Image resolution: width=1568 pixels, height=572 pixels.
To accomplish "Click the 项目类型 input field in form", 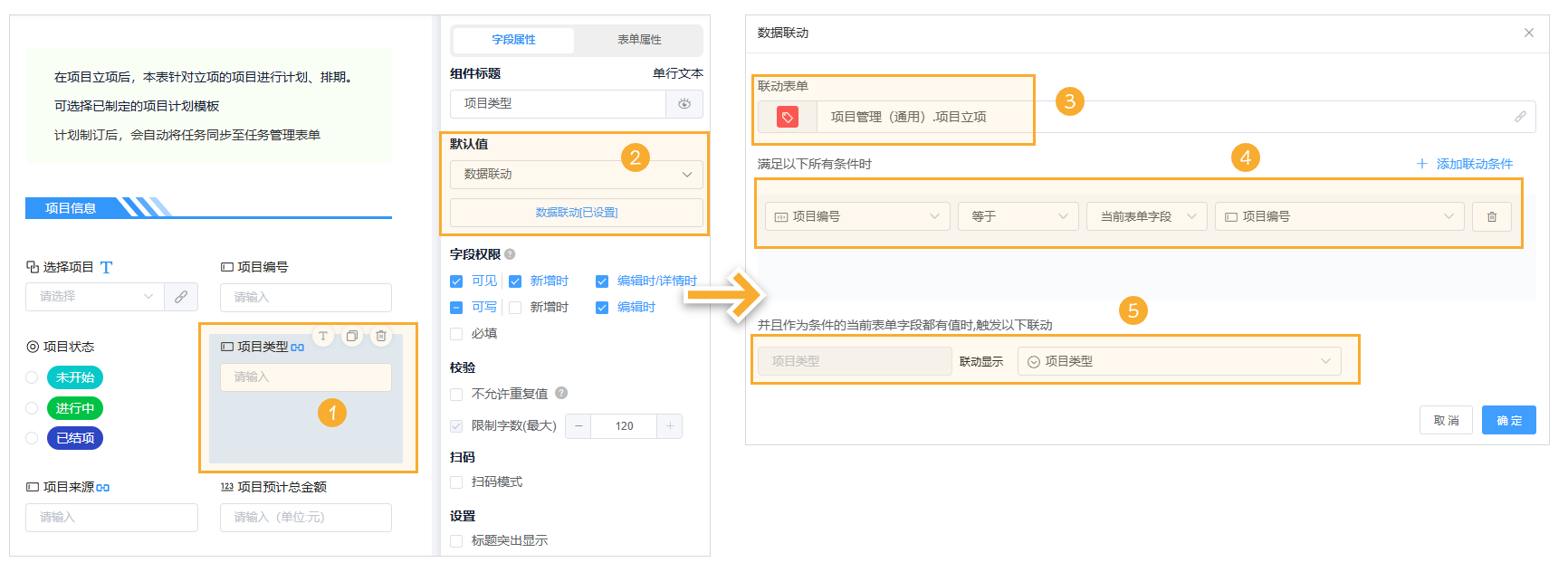I will click(306, 377).
